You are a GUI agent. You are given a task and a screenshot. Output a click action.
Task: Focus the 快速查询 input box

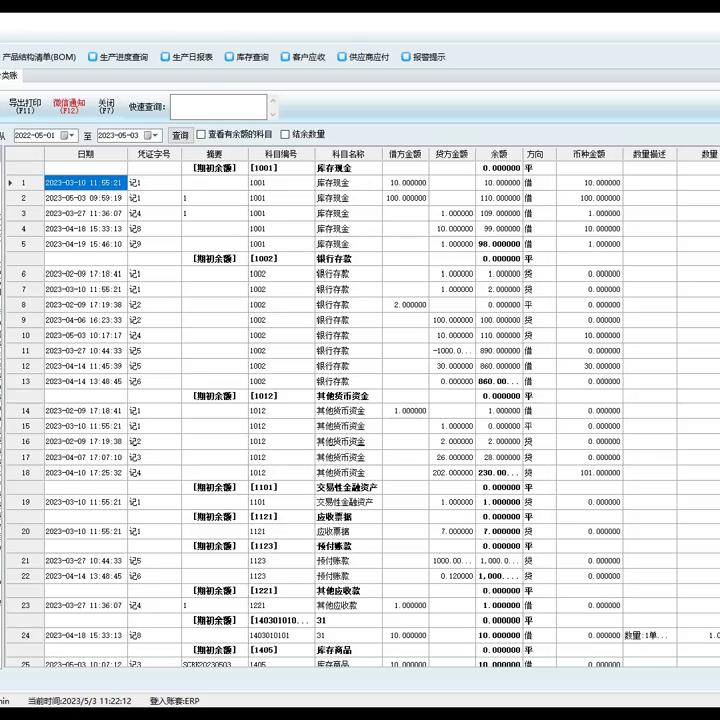219,107
